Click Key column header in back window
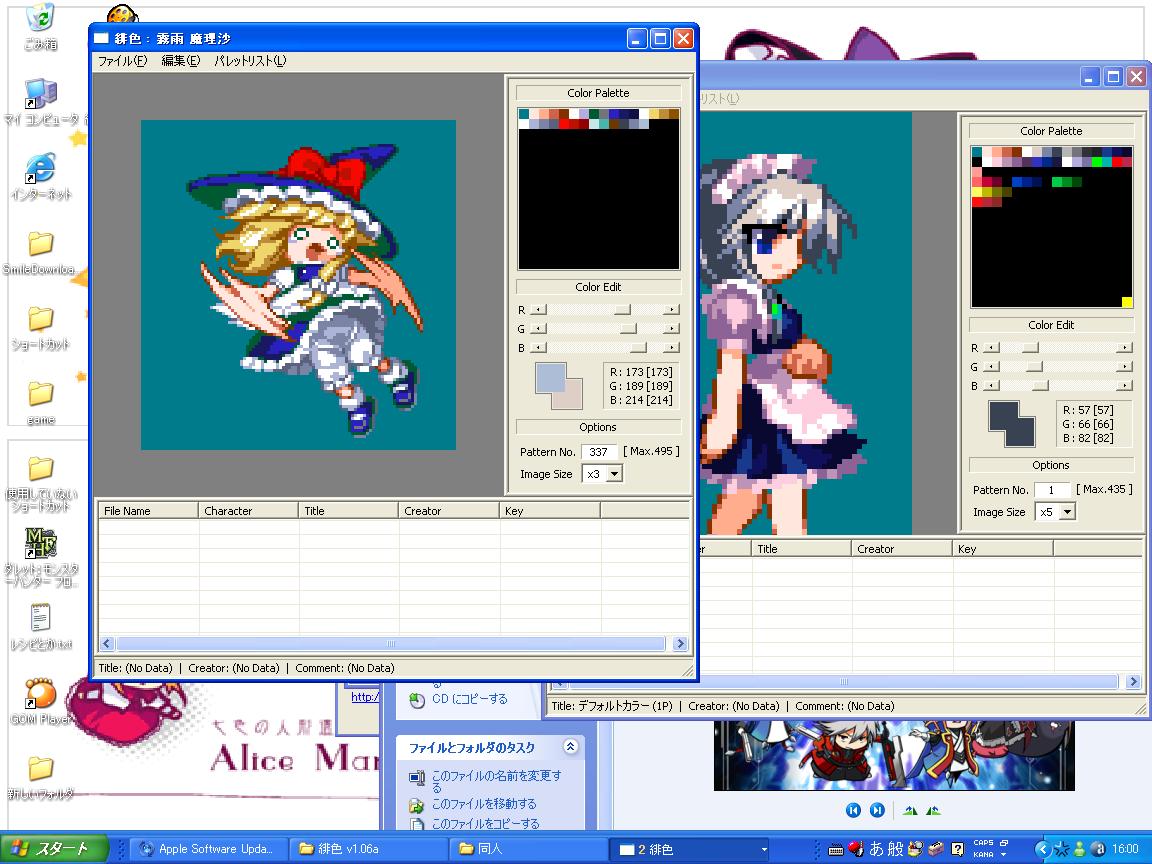Viewport: 1152px width, 864px height. click(1003, 549)
